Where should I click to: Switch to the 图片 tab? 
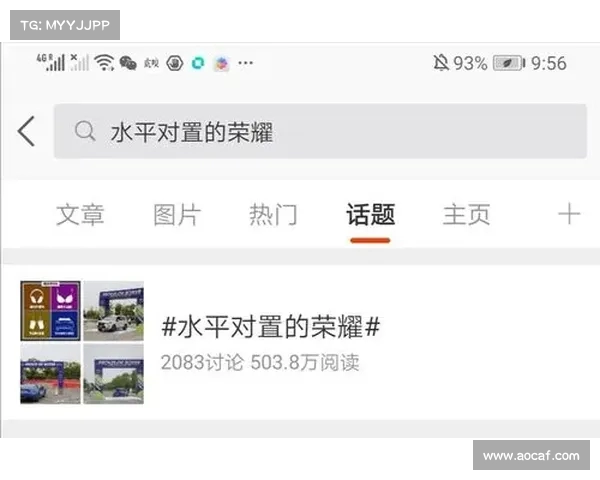tap(177, 214)
